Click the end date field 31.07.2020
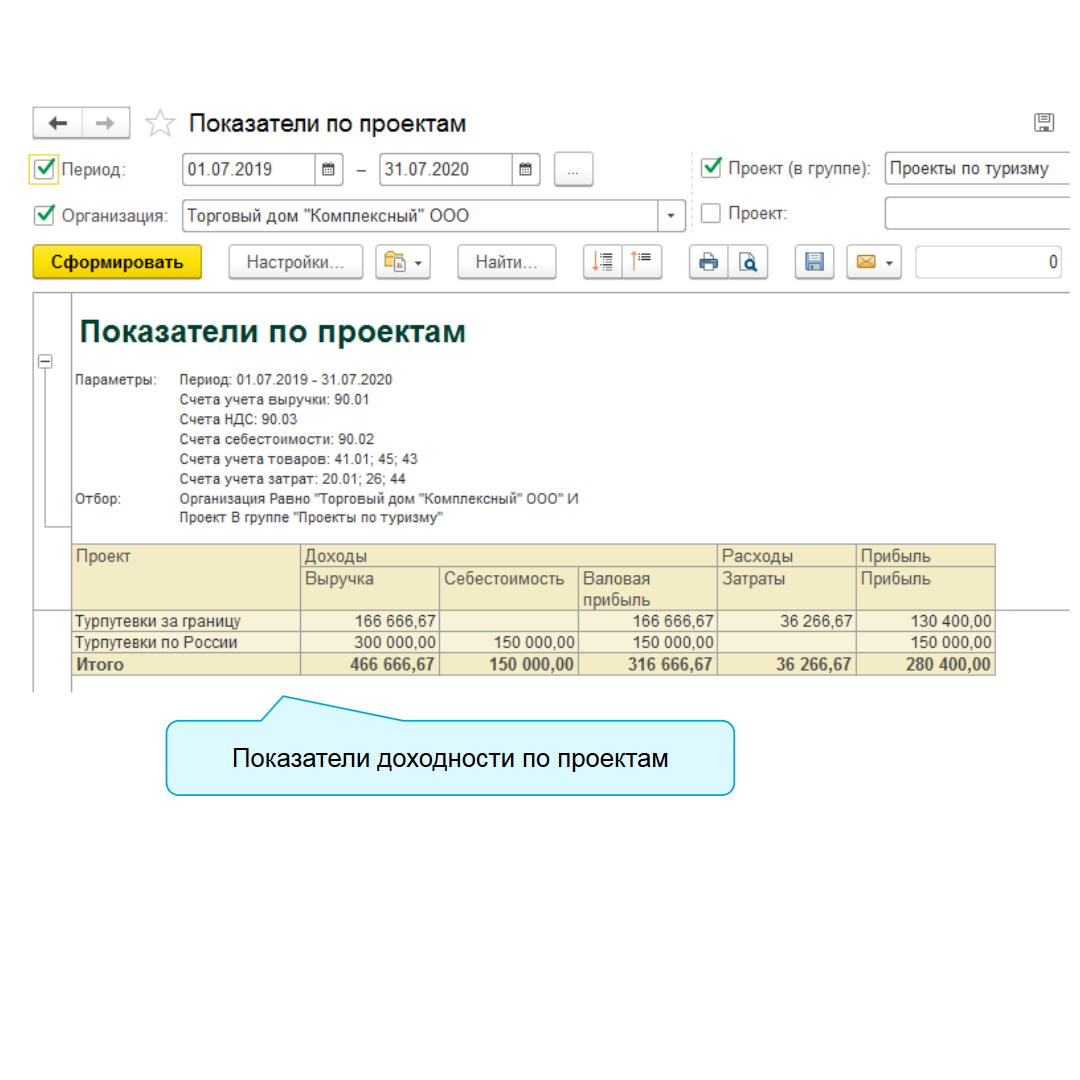The height and width of the screenshot is (1080, 1080). [x=446, y=169]
